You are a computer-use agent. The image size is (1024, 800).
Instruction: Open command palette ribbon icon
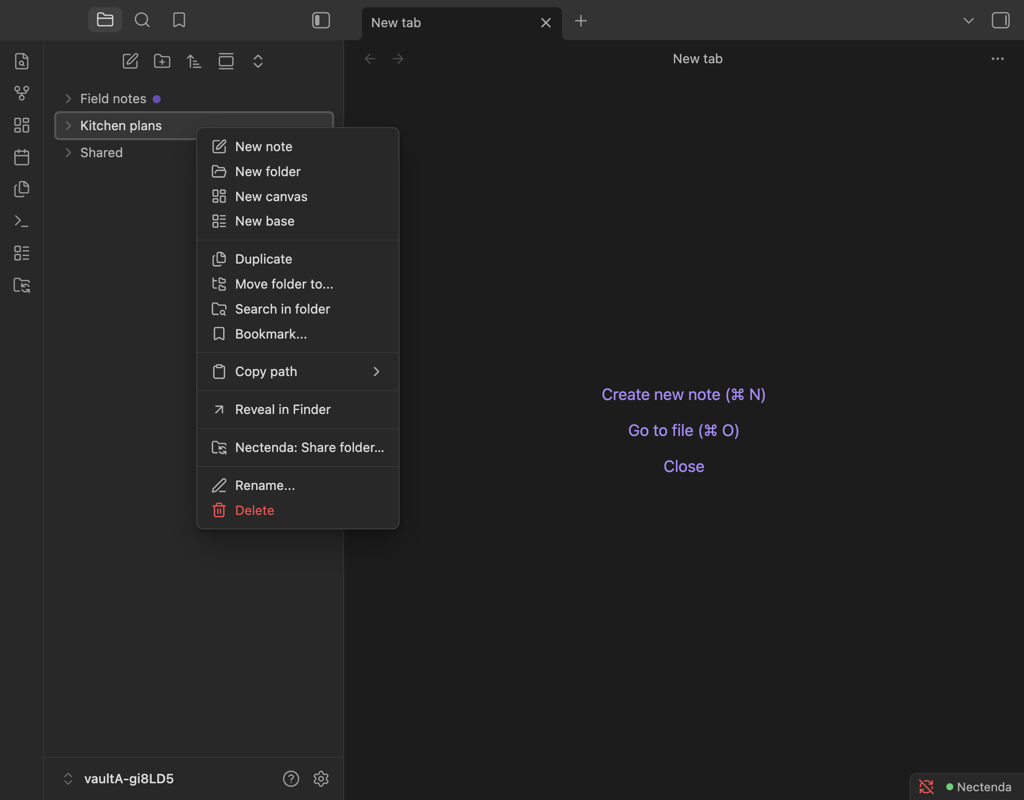coord(22,221)
